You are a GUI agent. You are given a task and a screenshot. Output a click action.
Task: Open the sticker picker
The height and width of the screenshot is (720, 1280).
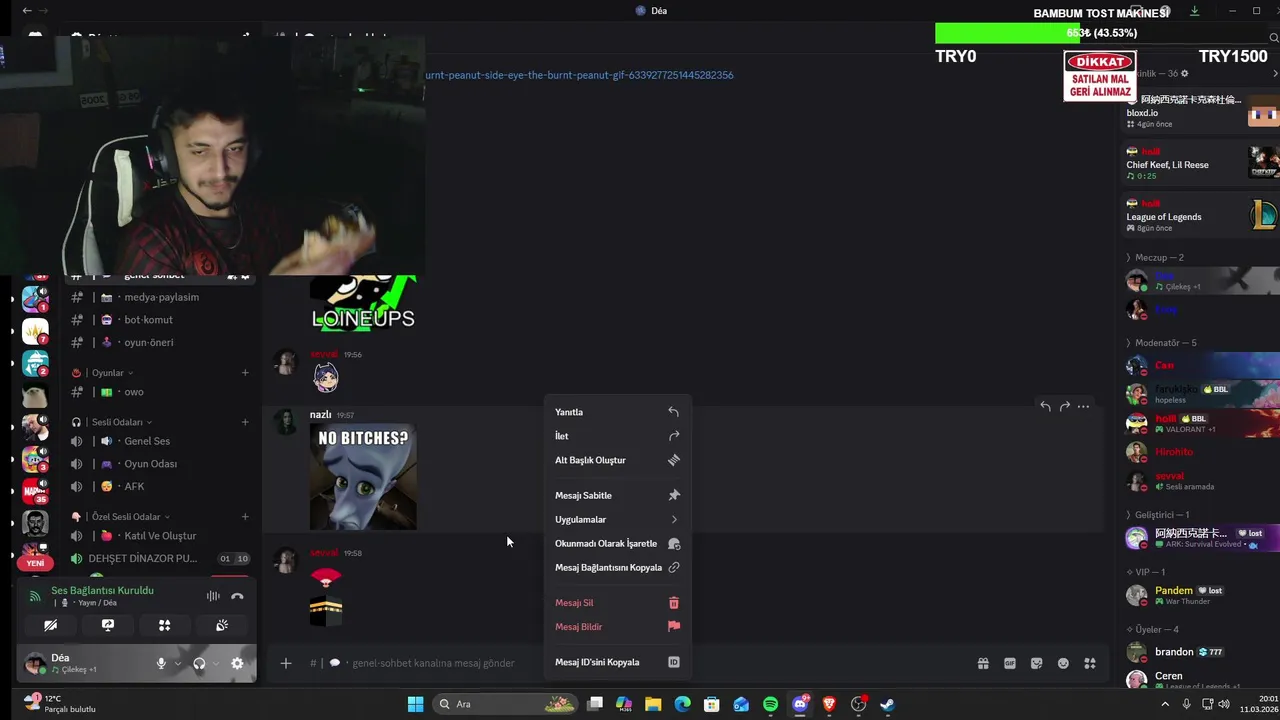(x=1037, y=663)
